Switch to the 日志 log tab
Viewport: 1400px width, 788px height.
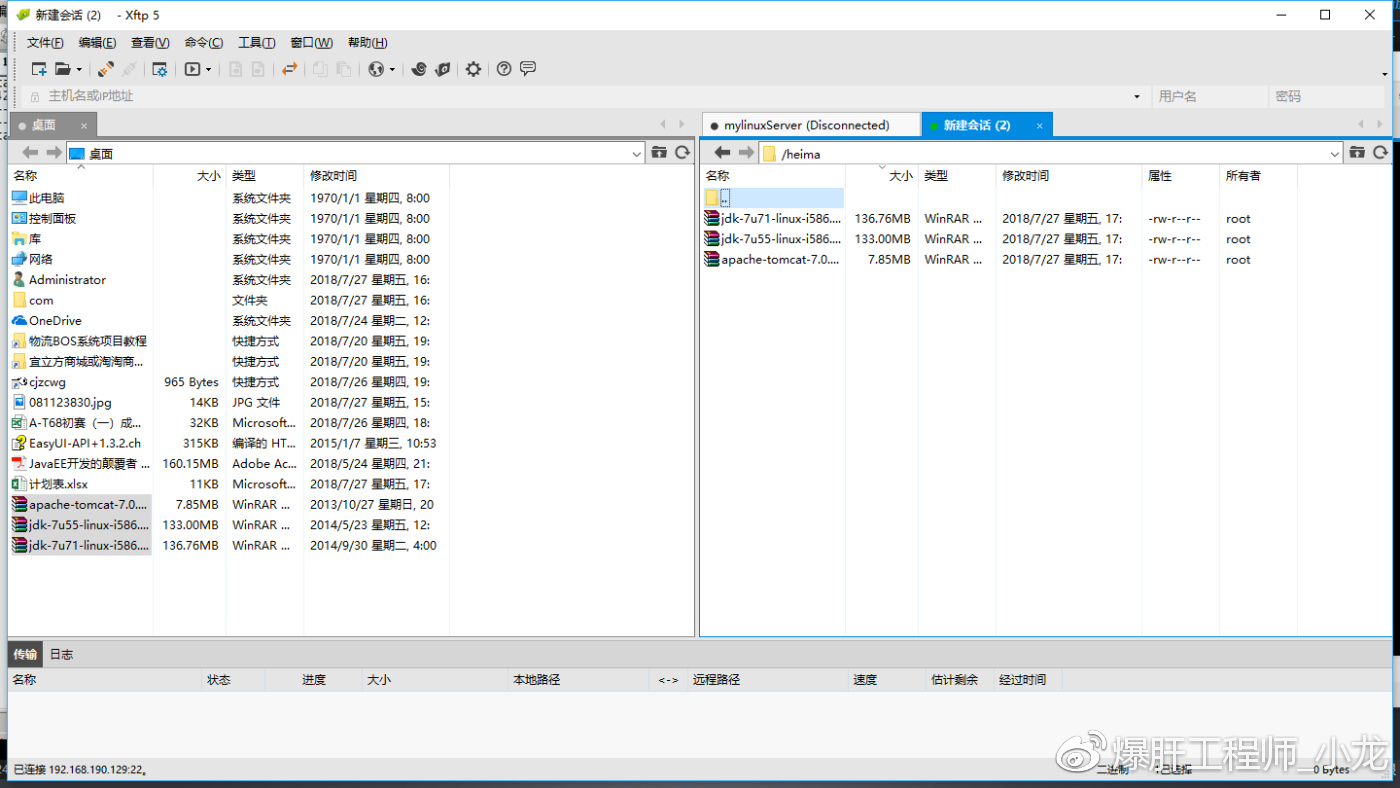click(x=61, y=654)
